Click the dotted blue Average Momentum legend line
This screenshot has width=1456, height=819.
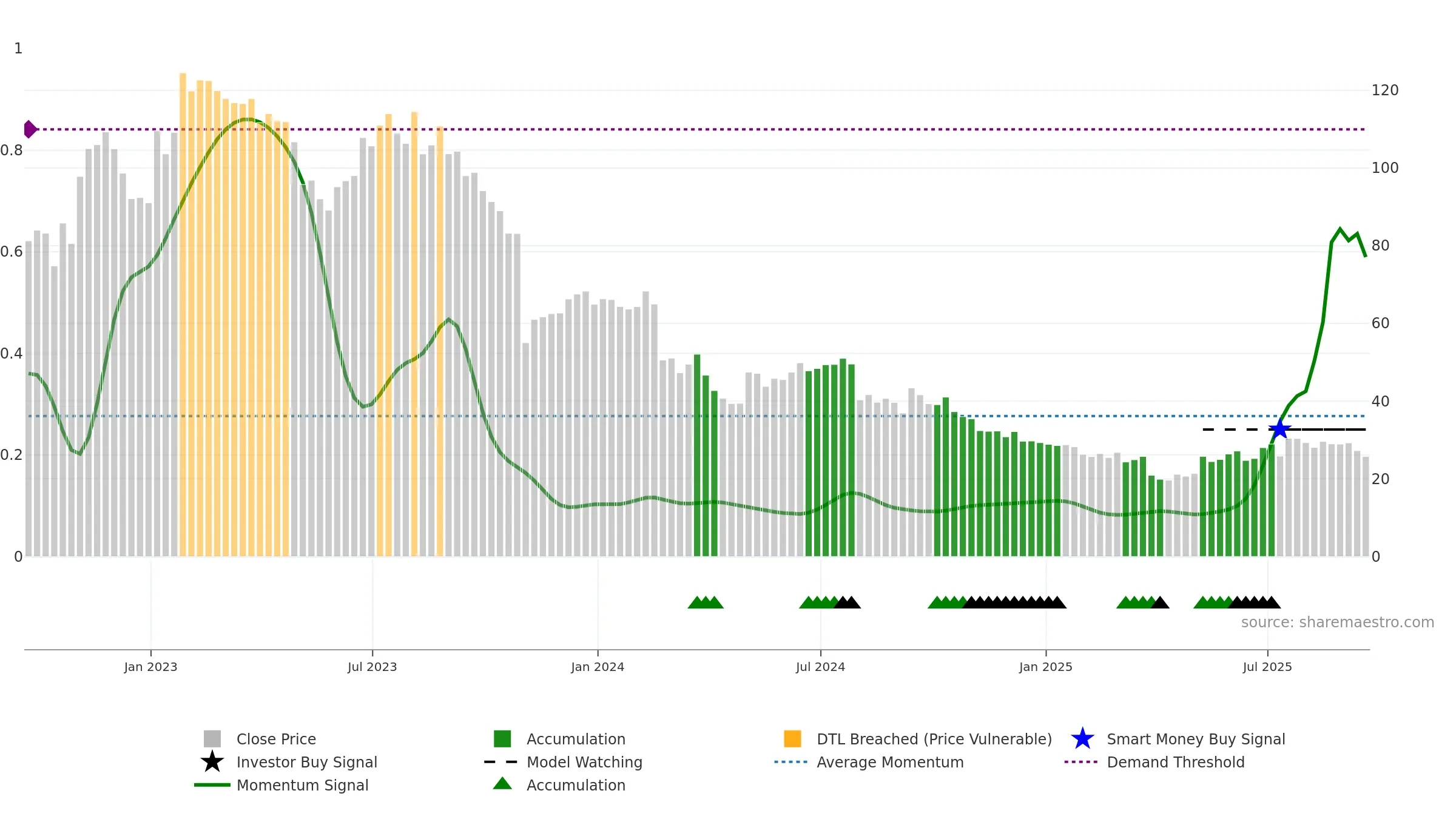tap(791, 762)
